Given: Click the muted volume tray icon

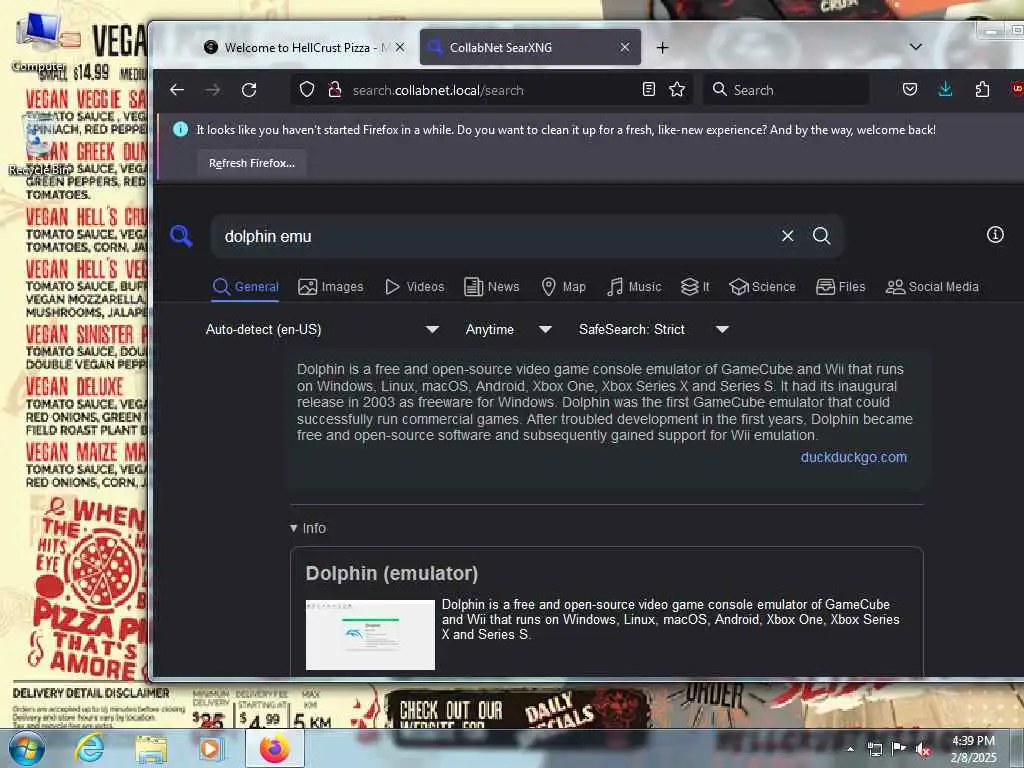Looking at the screenshot, I should tap(923, 750).
